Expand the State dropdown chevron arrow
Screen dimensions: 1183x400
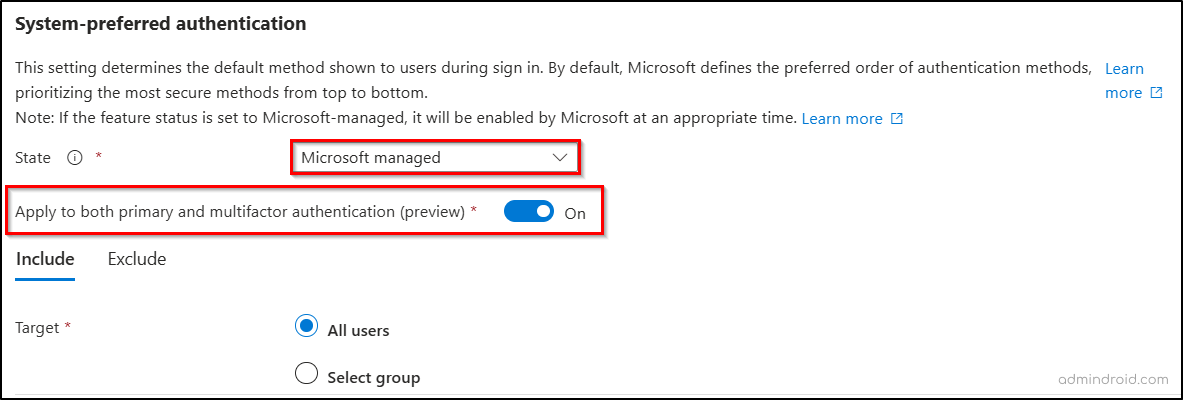tap(560, 157)
